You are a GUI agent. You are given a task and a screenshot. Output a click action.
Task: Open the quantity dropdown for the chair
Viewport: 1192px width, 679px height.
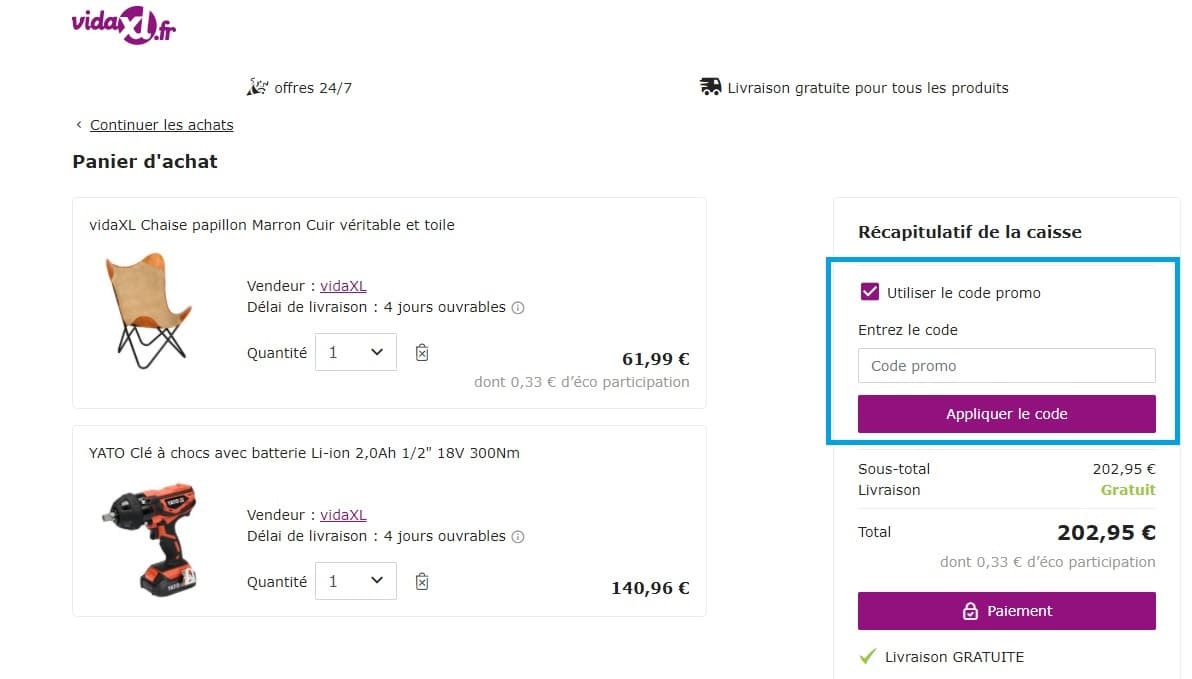(x=356, y=352)
